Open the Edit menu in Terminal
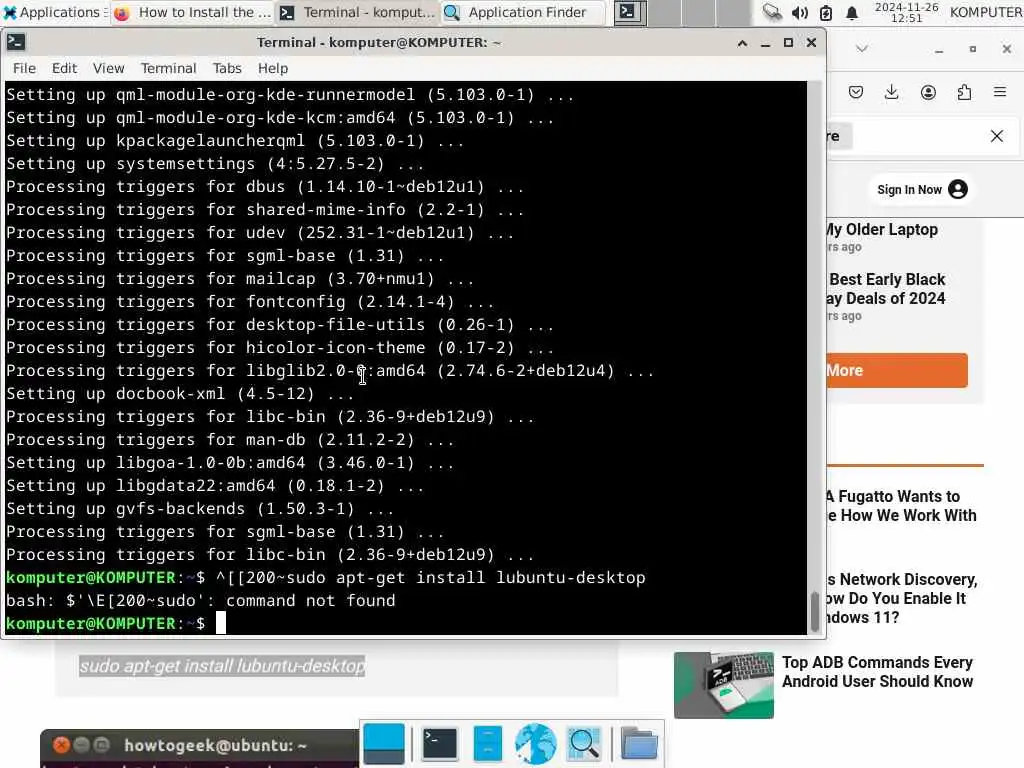Viewport: 1024px width, 768px height. 64,68
